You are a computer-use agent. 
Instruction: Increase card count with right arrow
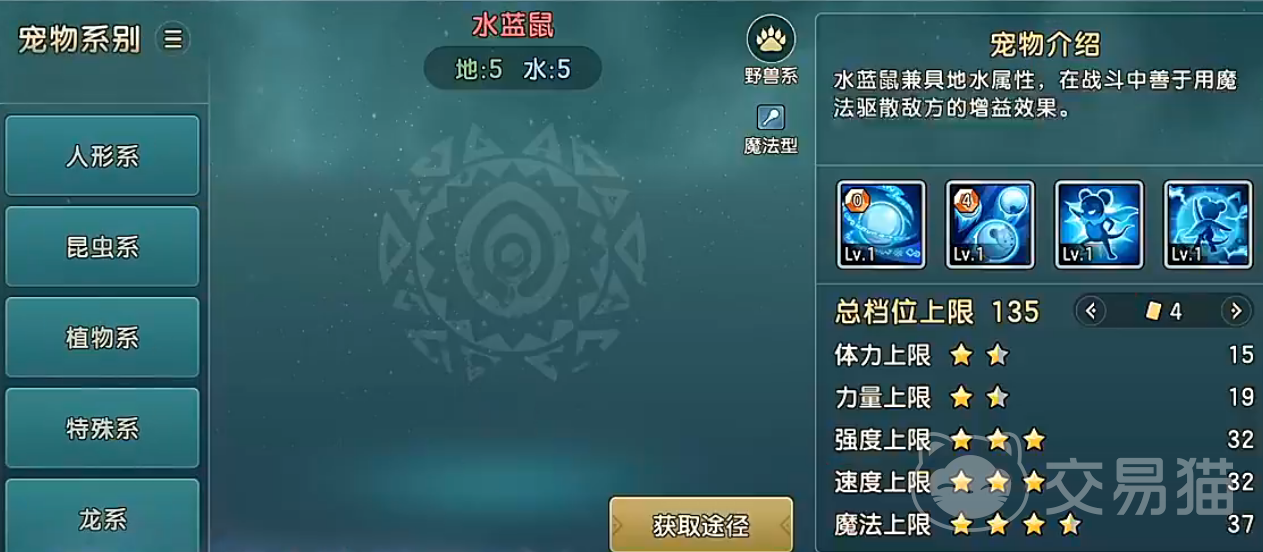[1237, 311]
